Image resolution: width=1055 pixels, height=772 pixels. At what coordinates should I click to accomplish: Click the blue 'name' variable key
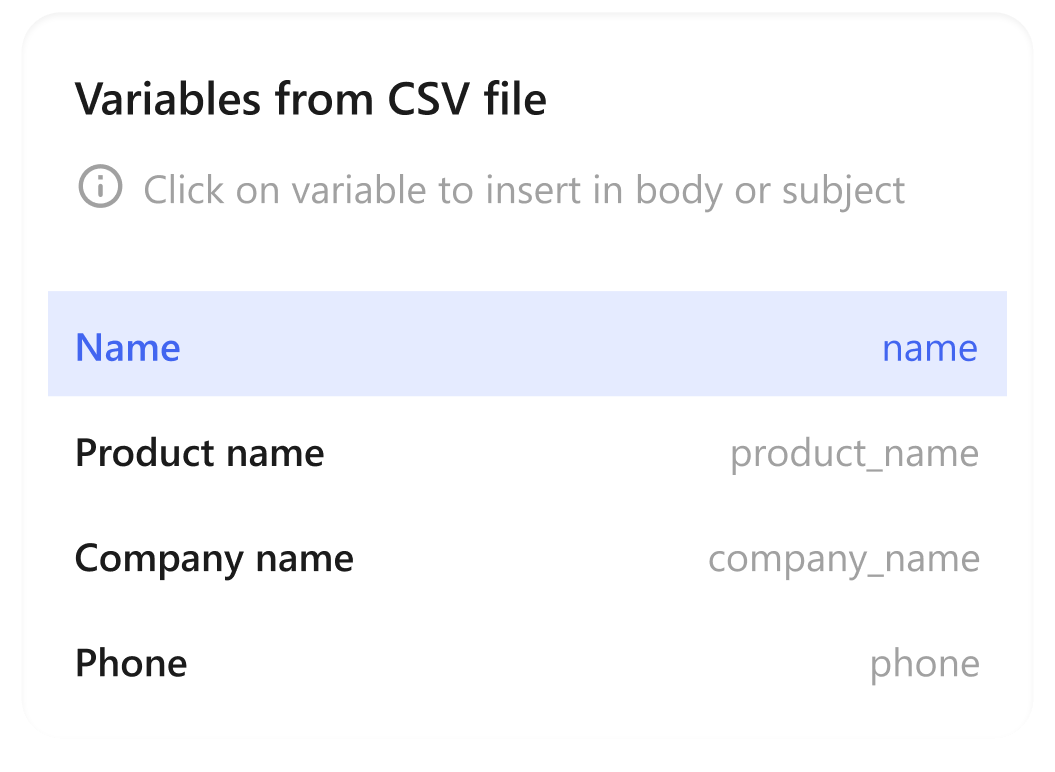click(929, 348)
